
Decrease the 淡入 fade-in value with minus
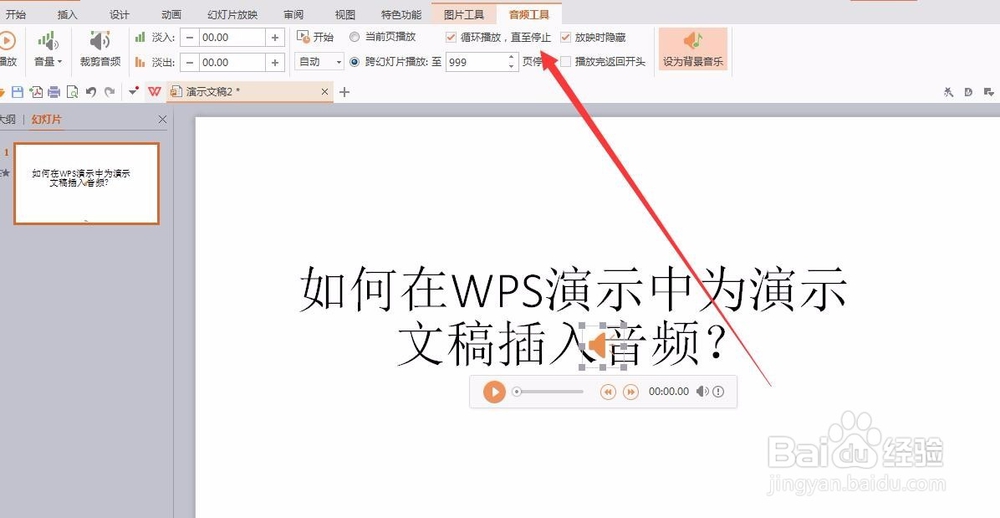coord(189,38)
